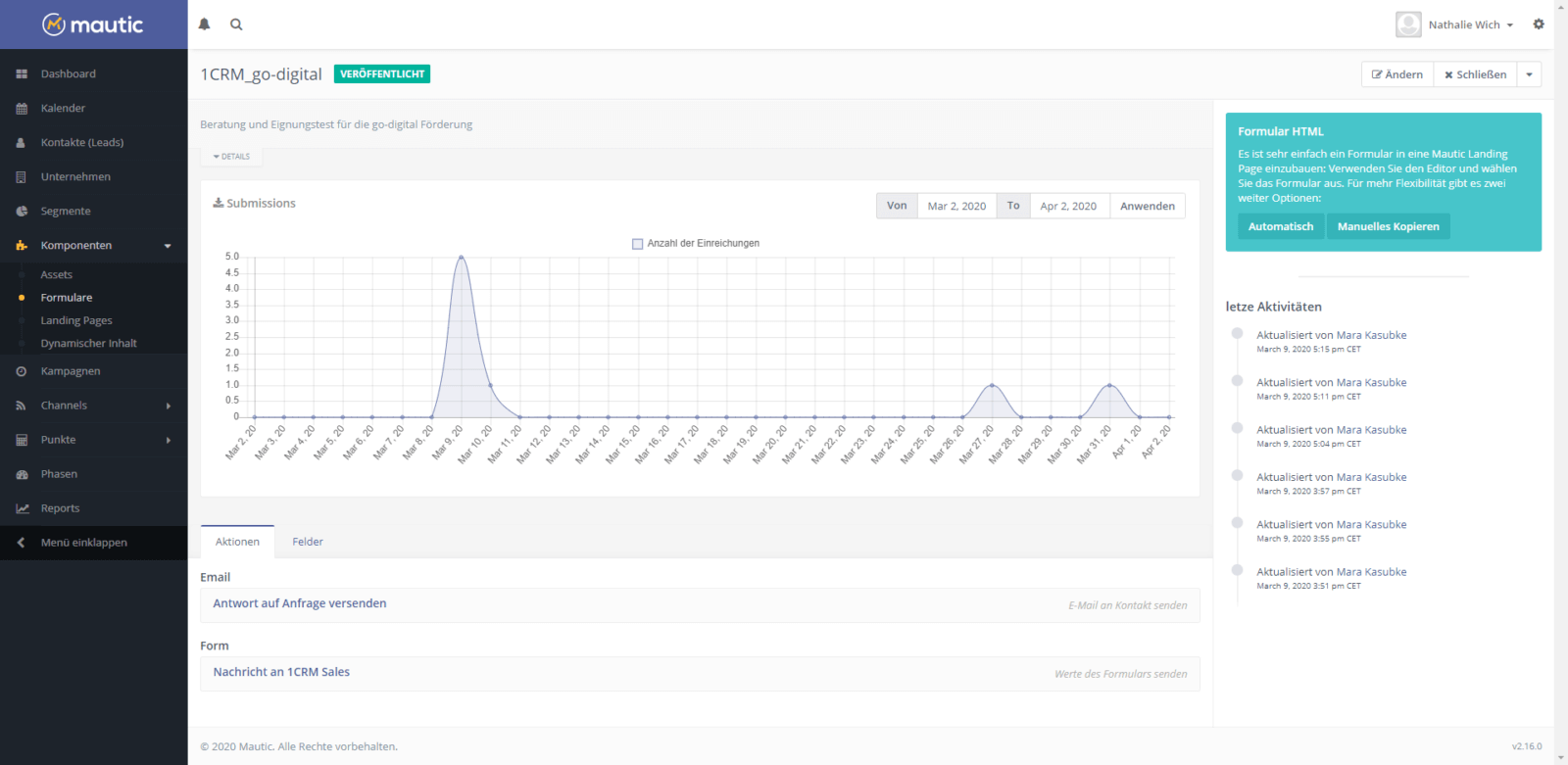Click the Dashboard sidebar icon
This screenshot has width=1568, height=765.
point(22,74)
